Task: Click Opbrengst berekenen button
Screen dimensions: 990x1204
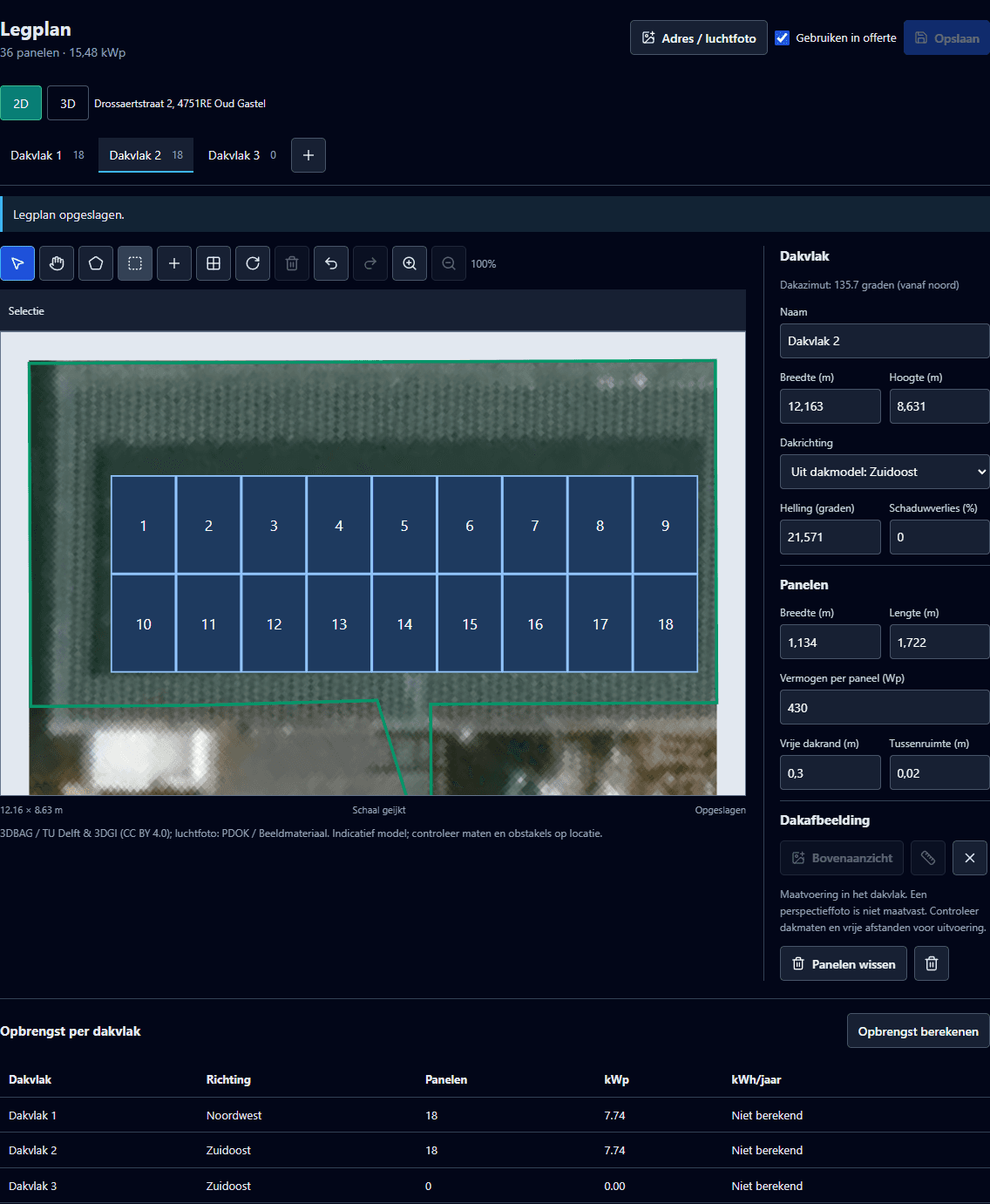Action: (x=919, y=1031)
